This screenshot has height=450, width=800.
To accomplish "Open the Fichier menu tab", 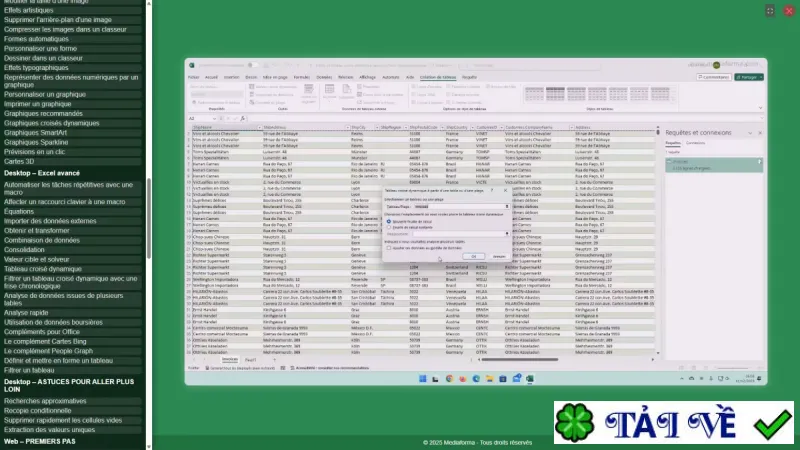I will (x=193, y=78).
